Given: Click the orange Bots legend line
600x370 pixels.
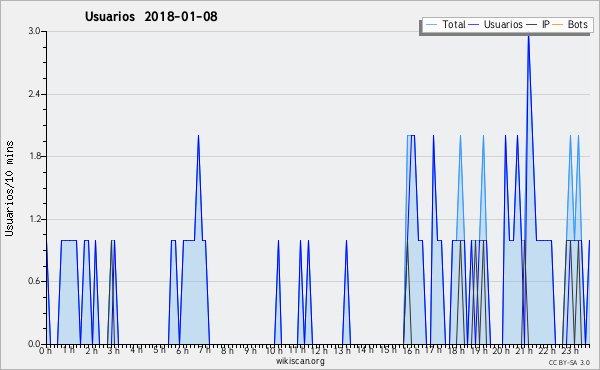Looking at the screenshot, I should (x=558, y=25).
